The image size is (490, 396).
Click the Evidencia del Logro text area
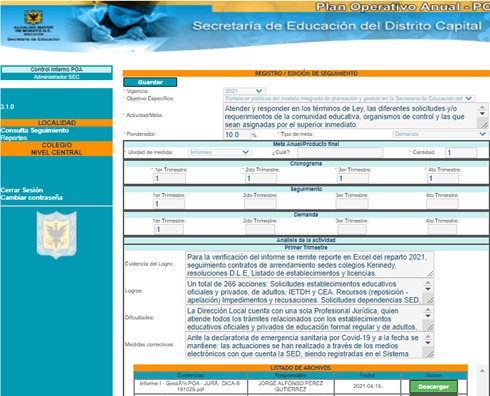click(309, 265)
